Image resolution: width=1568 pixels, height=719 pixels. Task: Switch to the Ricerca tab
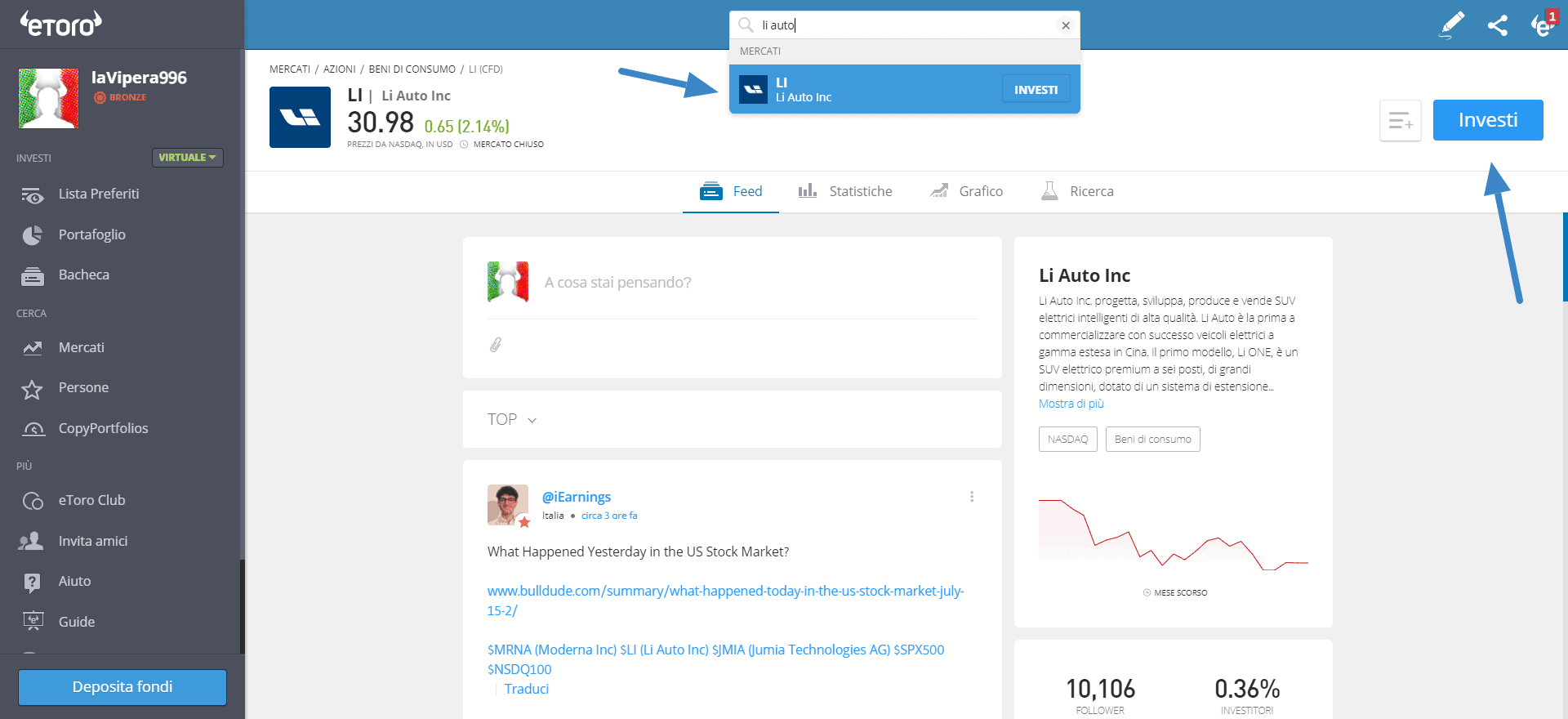pos(1077,191)
